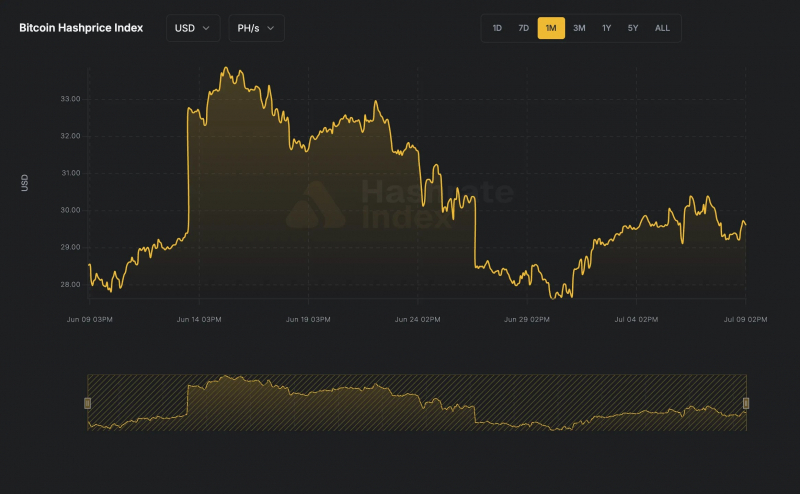Click the left range slider handle

(87, 403)
